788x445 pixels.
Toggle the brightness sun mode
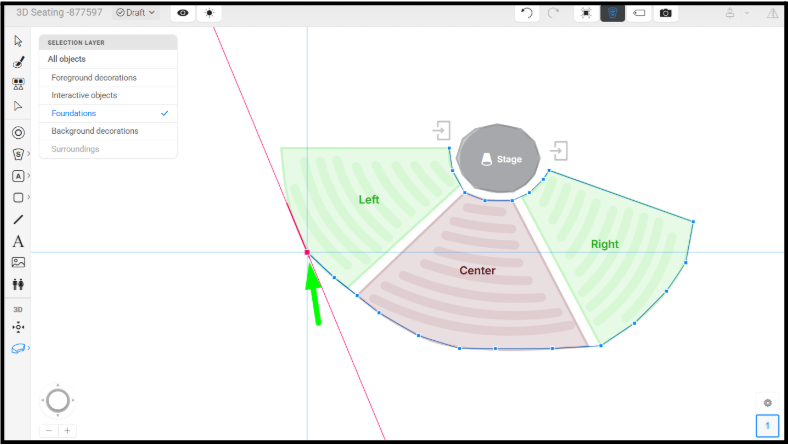click(209, 13)
